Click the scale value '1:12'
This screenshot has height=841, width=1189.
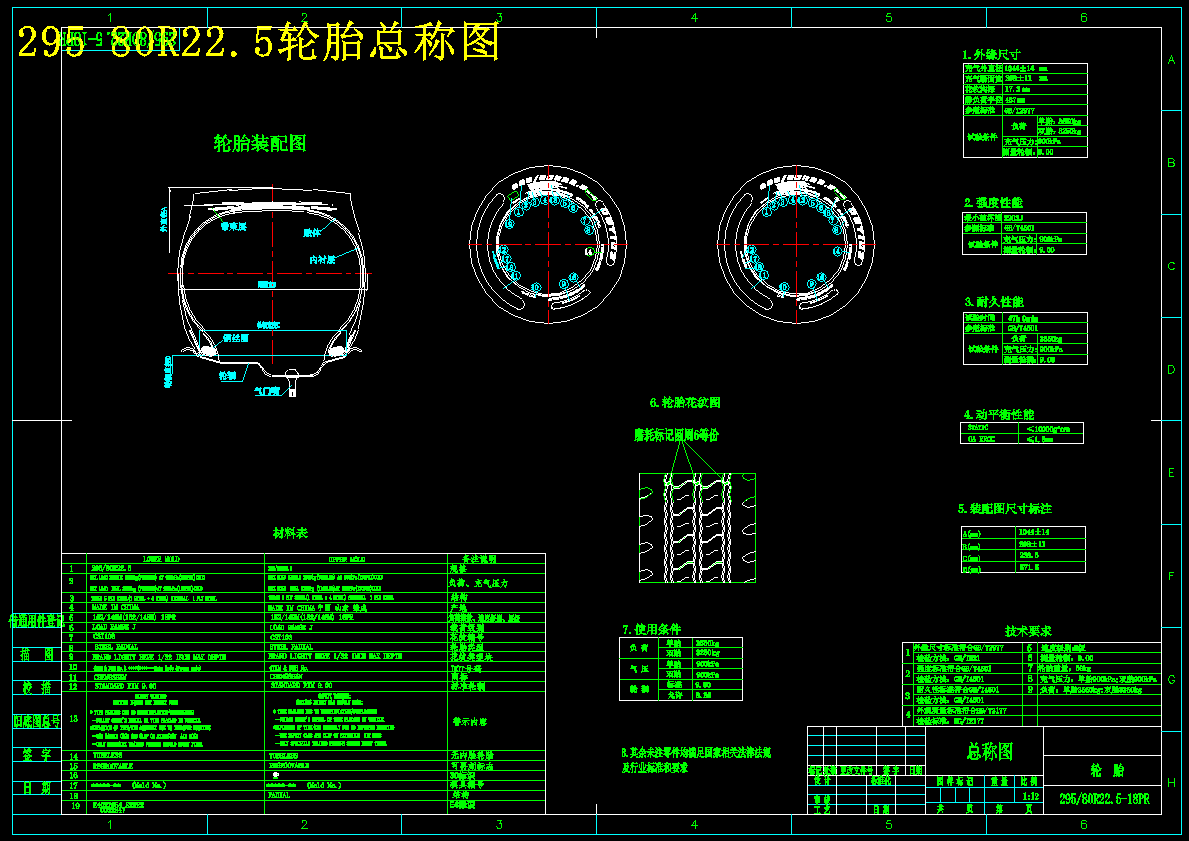click(x=1031, y=797)
